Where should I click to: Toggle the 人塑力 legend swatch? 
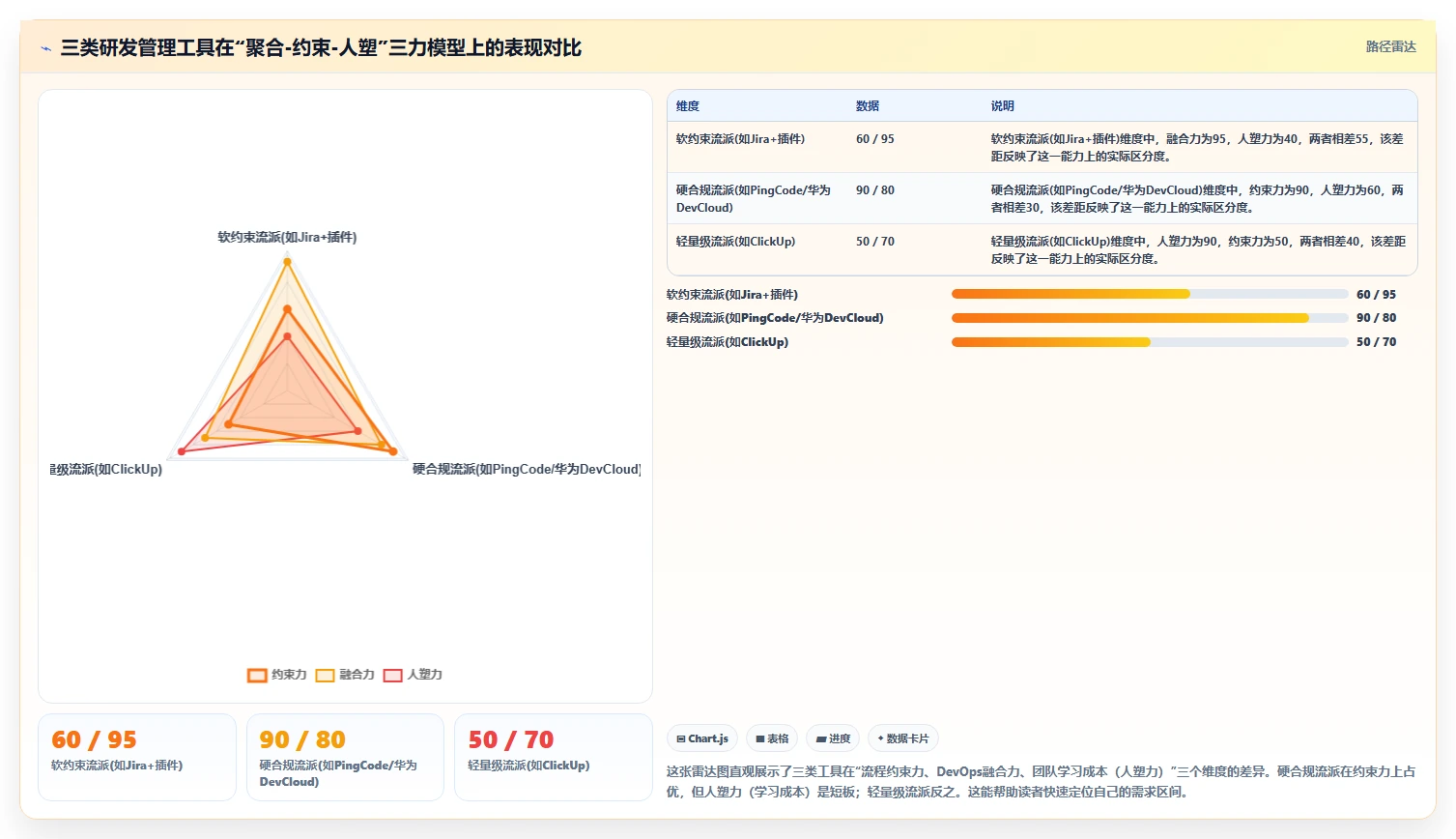coord(392,675)
